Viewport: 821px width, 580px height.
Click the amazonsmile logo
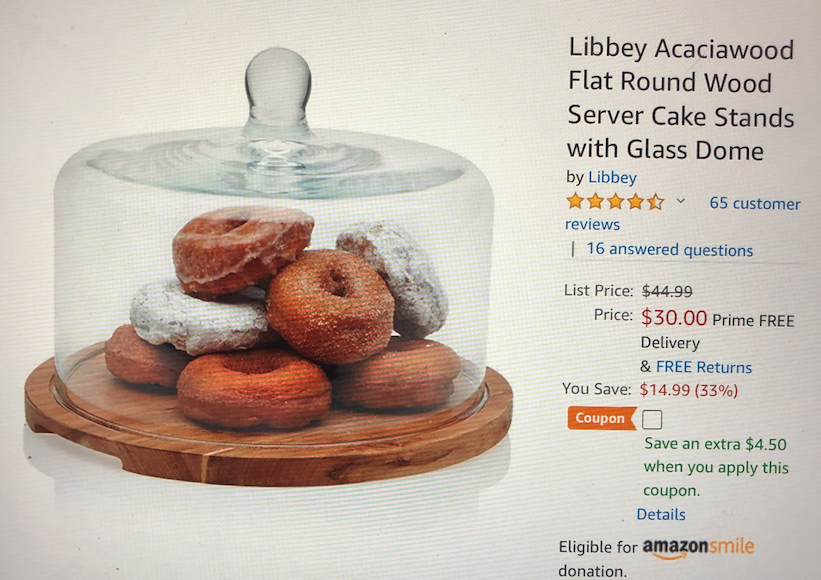[698, 548]
